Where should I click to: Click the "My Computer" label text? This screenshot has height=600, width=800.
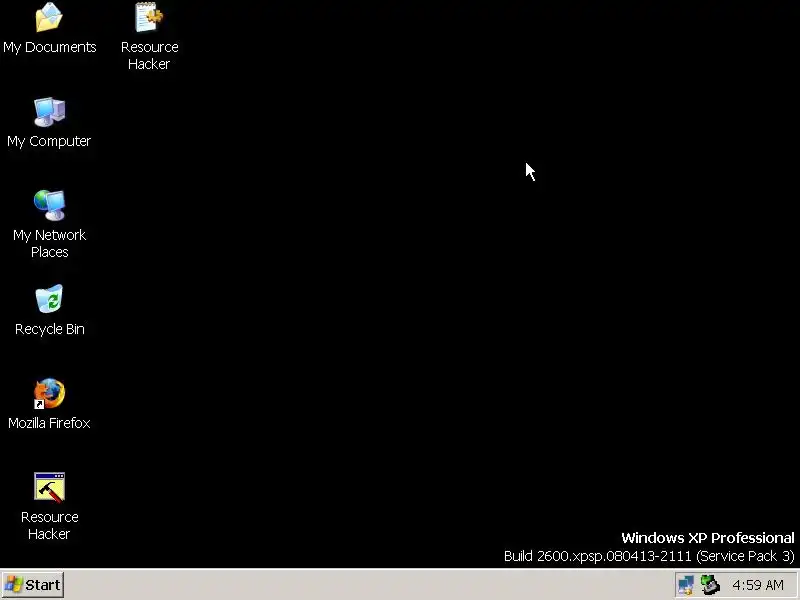click(x=49, y=141)
